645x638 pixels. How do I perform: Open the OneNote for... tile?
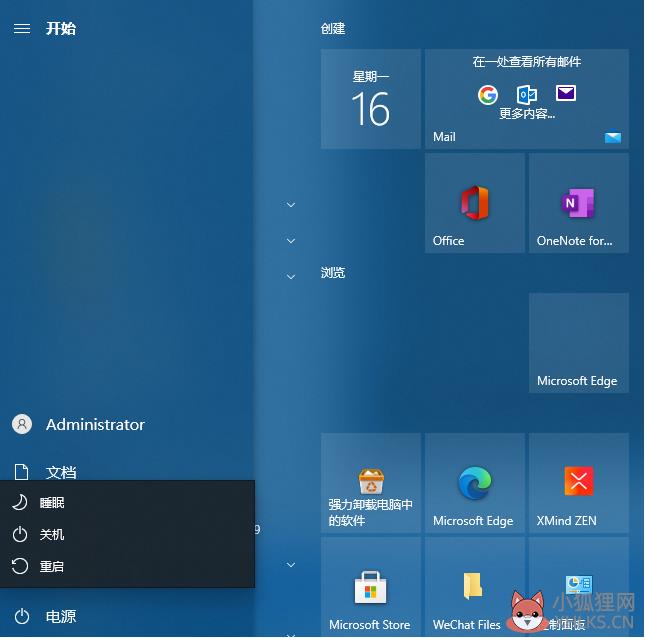[x=579, y=203]
